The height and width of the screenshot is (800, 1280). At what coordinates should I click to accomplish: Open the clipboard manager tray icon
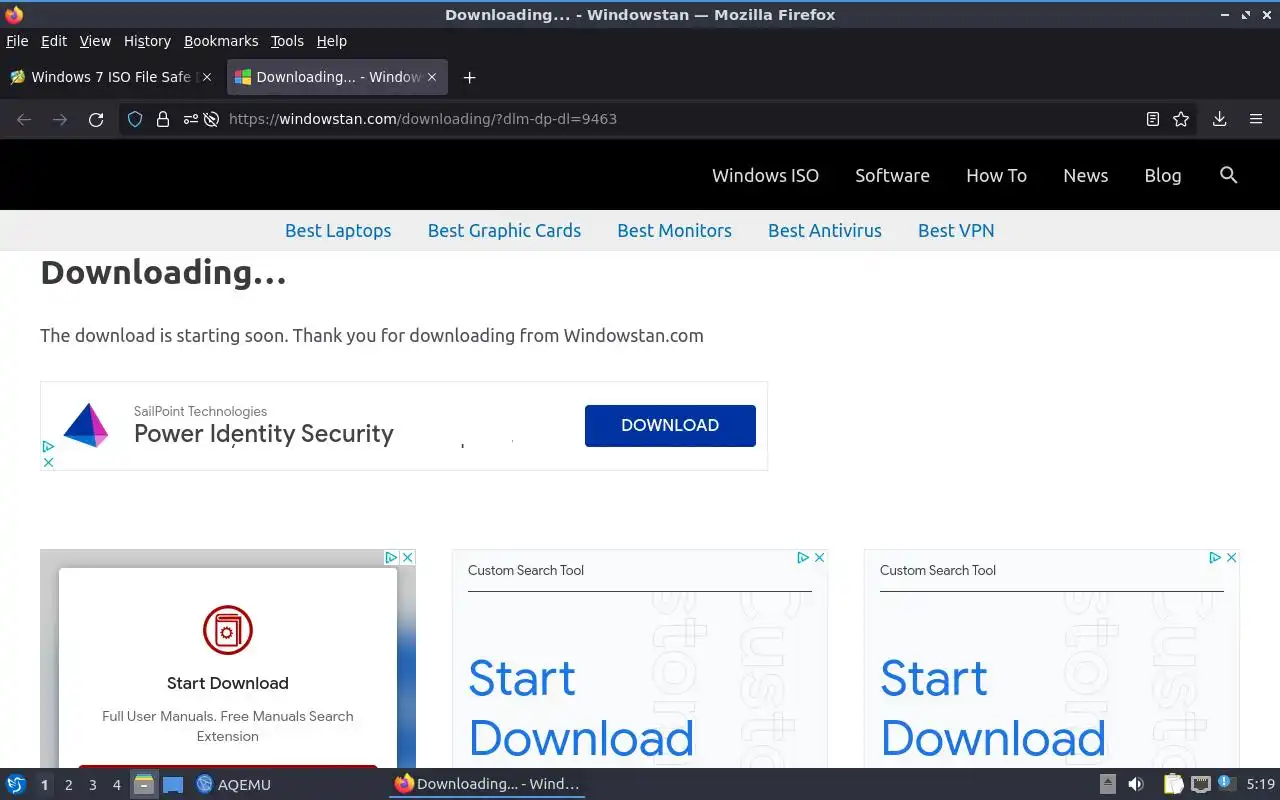(x=1173, y=784)
